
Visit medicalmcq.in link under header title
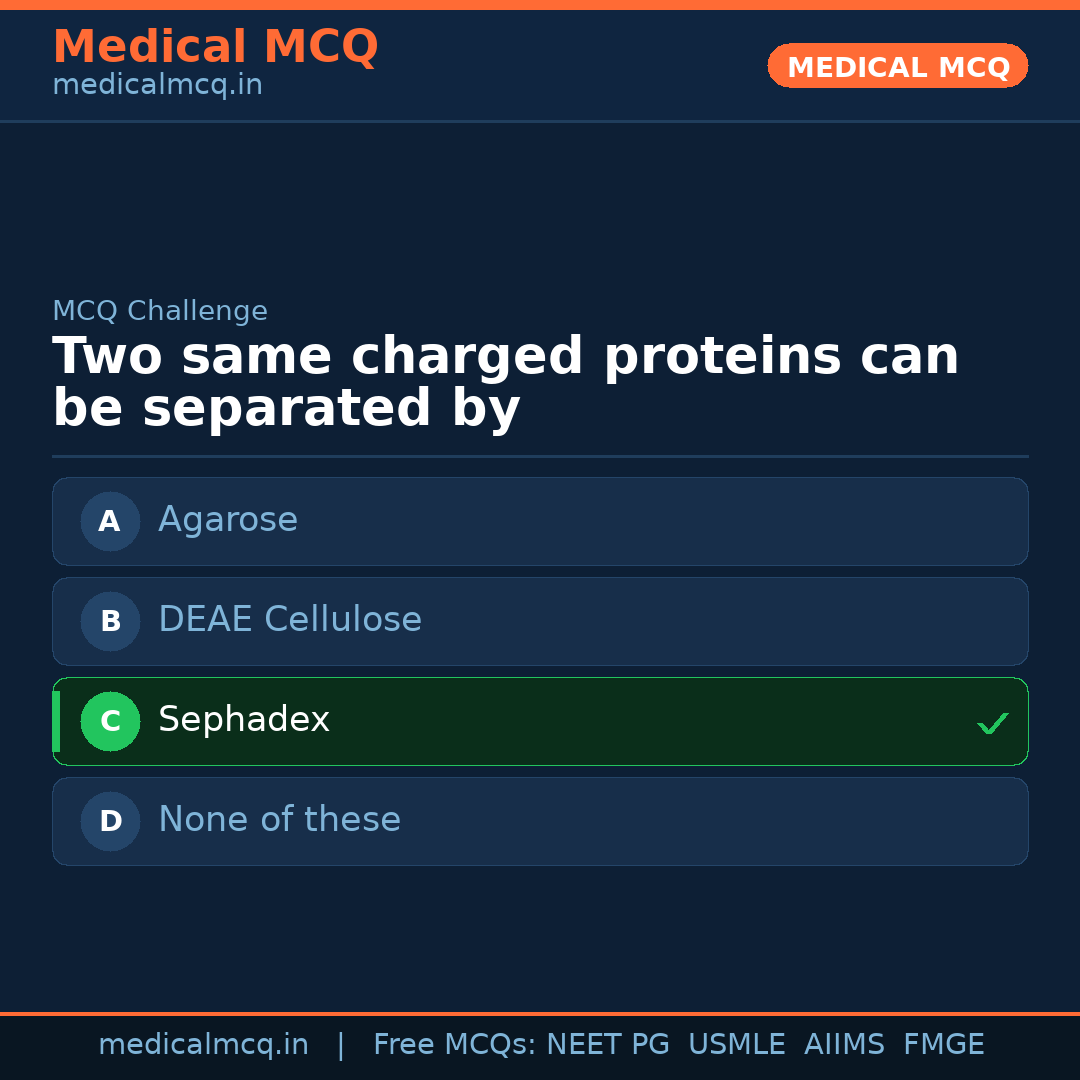tap(157, 86)
